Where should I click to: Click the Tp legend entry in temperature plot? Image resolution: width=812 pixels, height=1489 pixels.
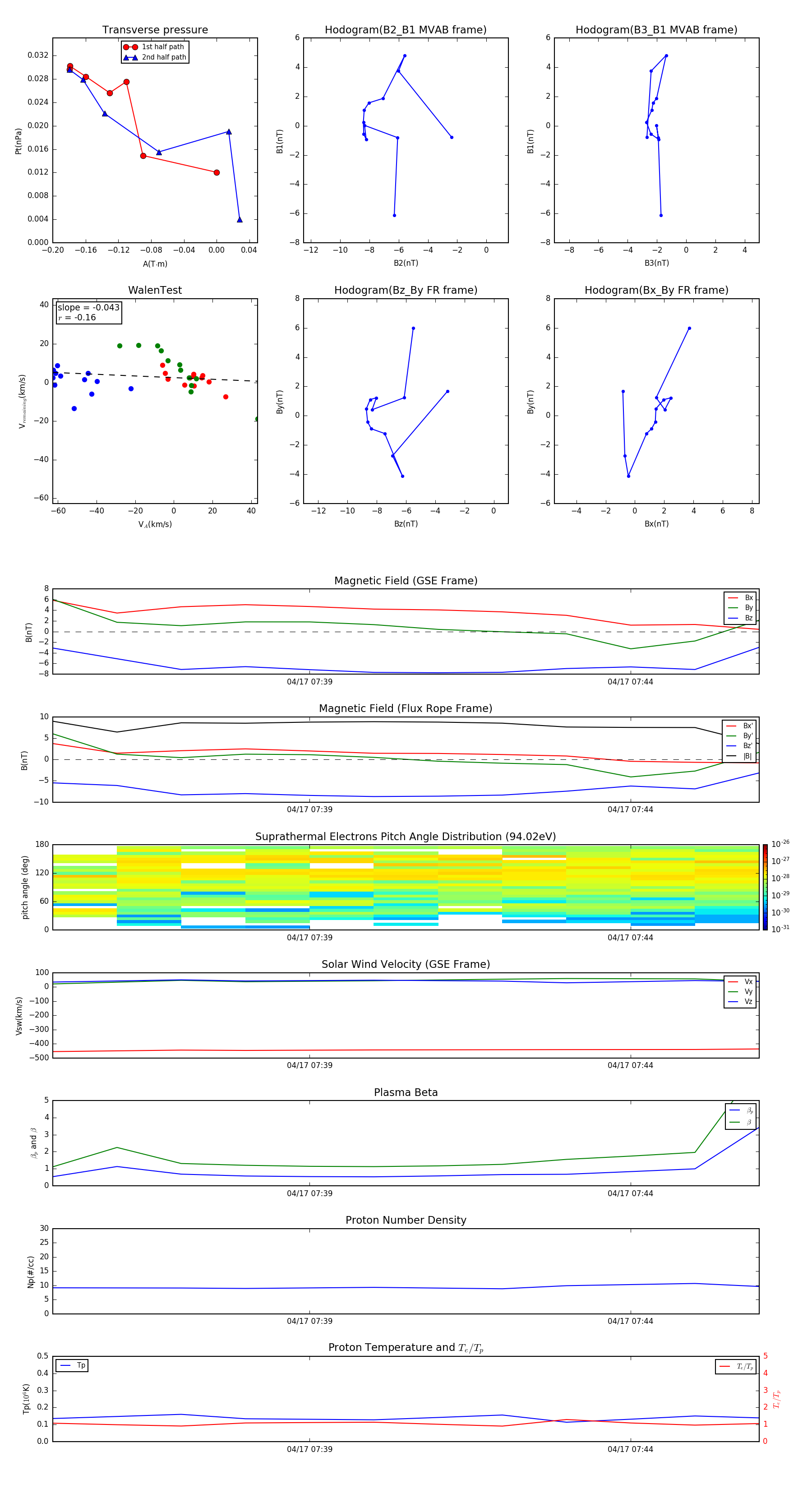click(72, 1366)
